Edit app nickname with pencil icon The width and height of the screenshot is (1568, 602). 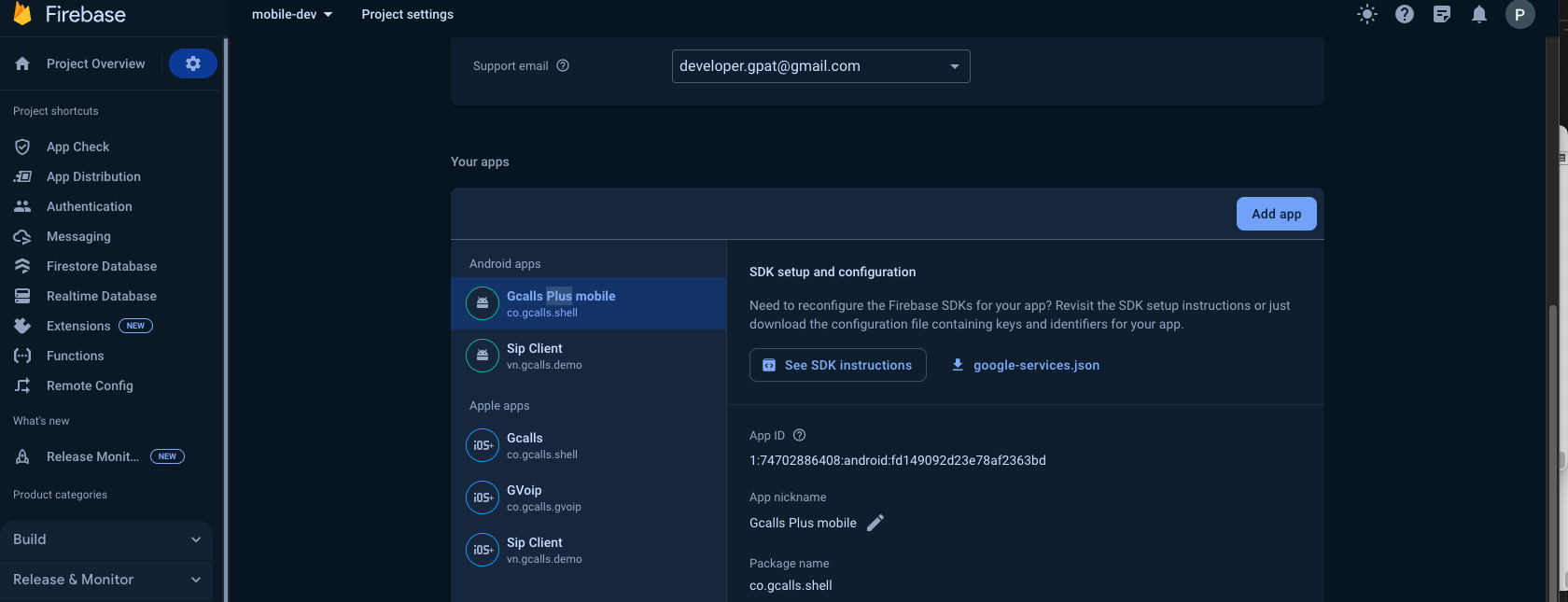click(875, 523)
